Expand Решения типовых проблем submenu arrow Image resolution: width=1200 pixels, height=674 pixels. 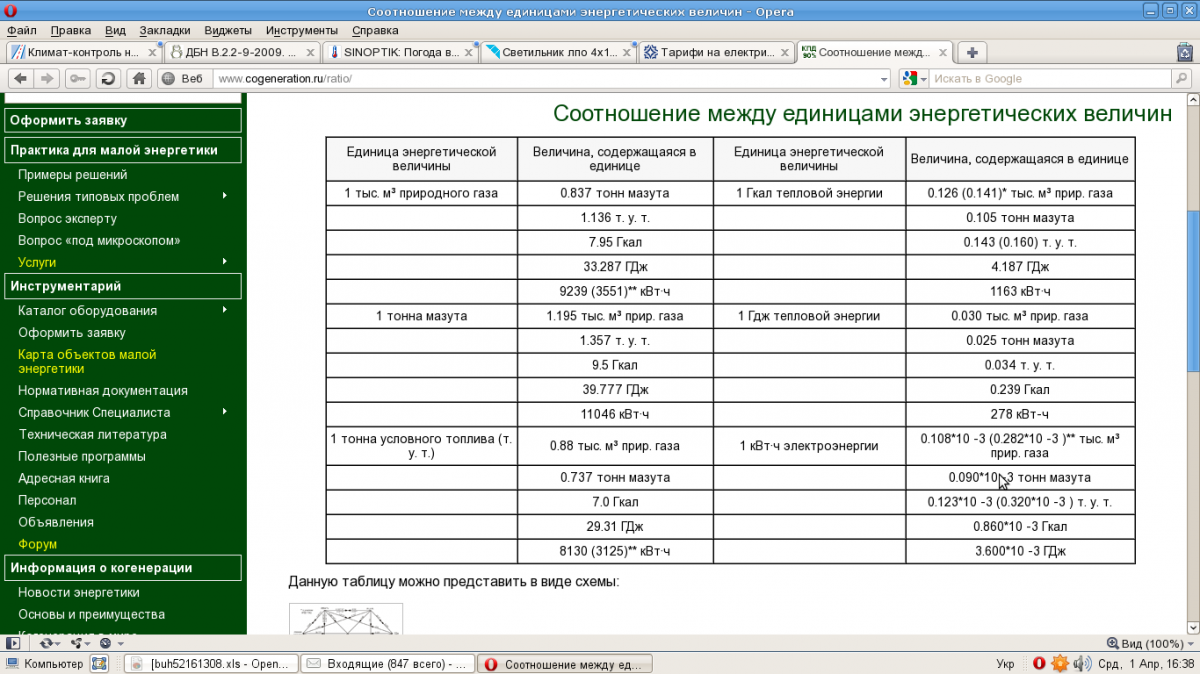click(225, 196)
